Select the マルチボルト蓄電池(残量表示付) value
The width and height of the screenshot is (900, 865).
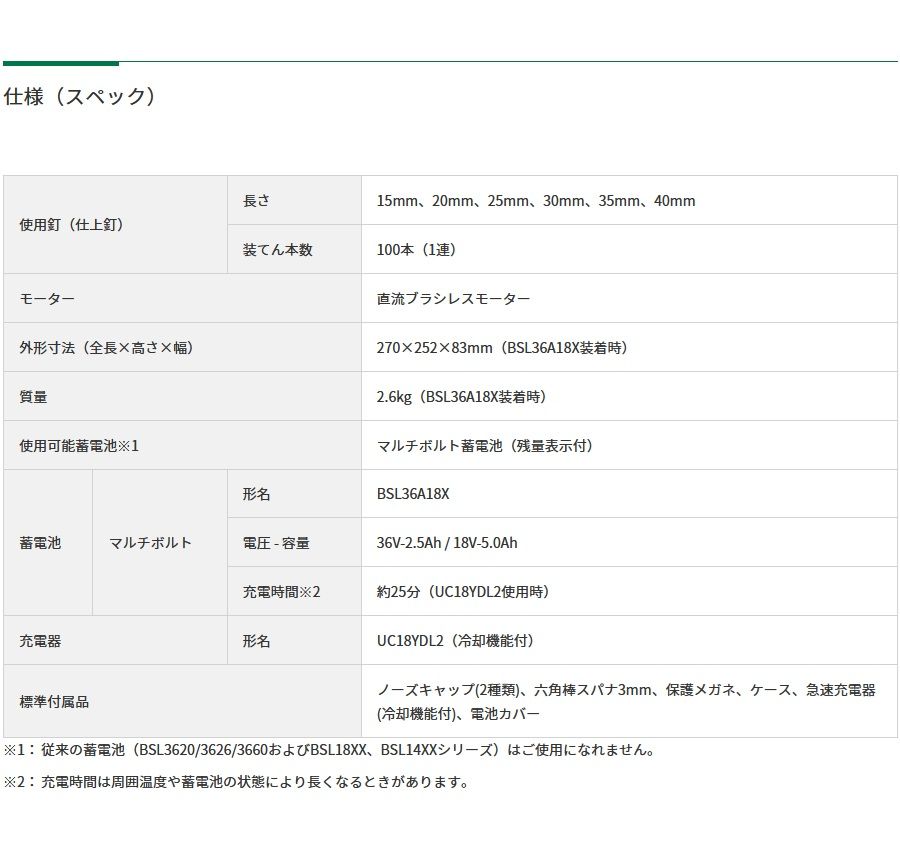(484, 446)
